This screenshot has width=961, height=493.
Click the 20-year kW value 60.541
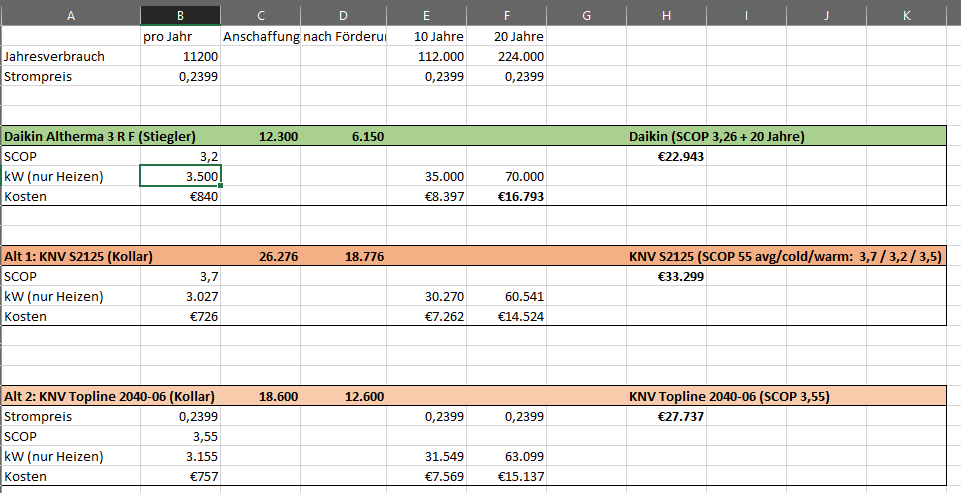[506, 296]
